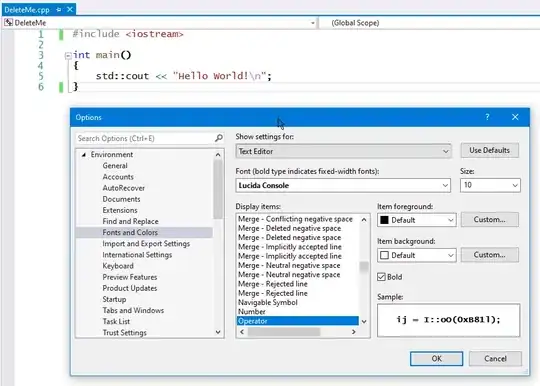This screenshot has height=386, width=540.
Task: Collapse the main() code outlining box
Action: (x=68, y=55)
